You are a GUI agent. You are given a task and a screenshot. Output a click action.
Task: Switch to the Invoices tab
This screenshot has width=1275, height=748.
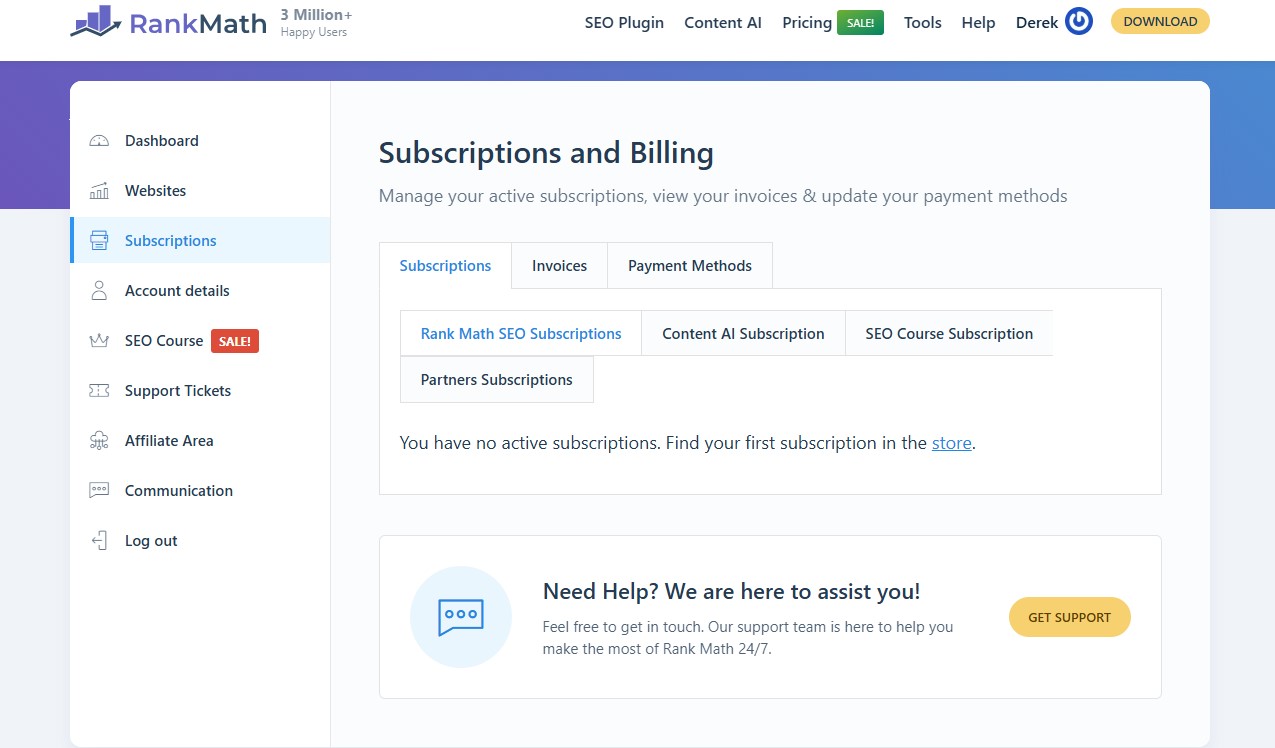point(559,265)
